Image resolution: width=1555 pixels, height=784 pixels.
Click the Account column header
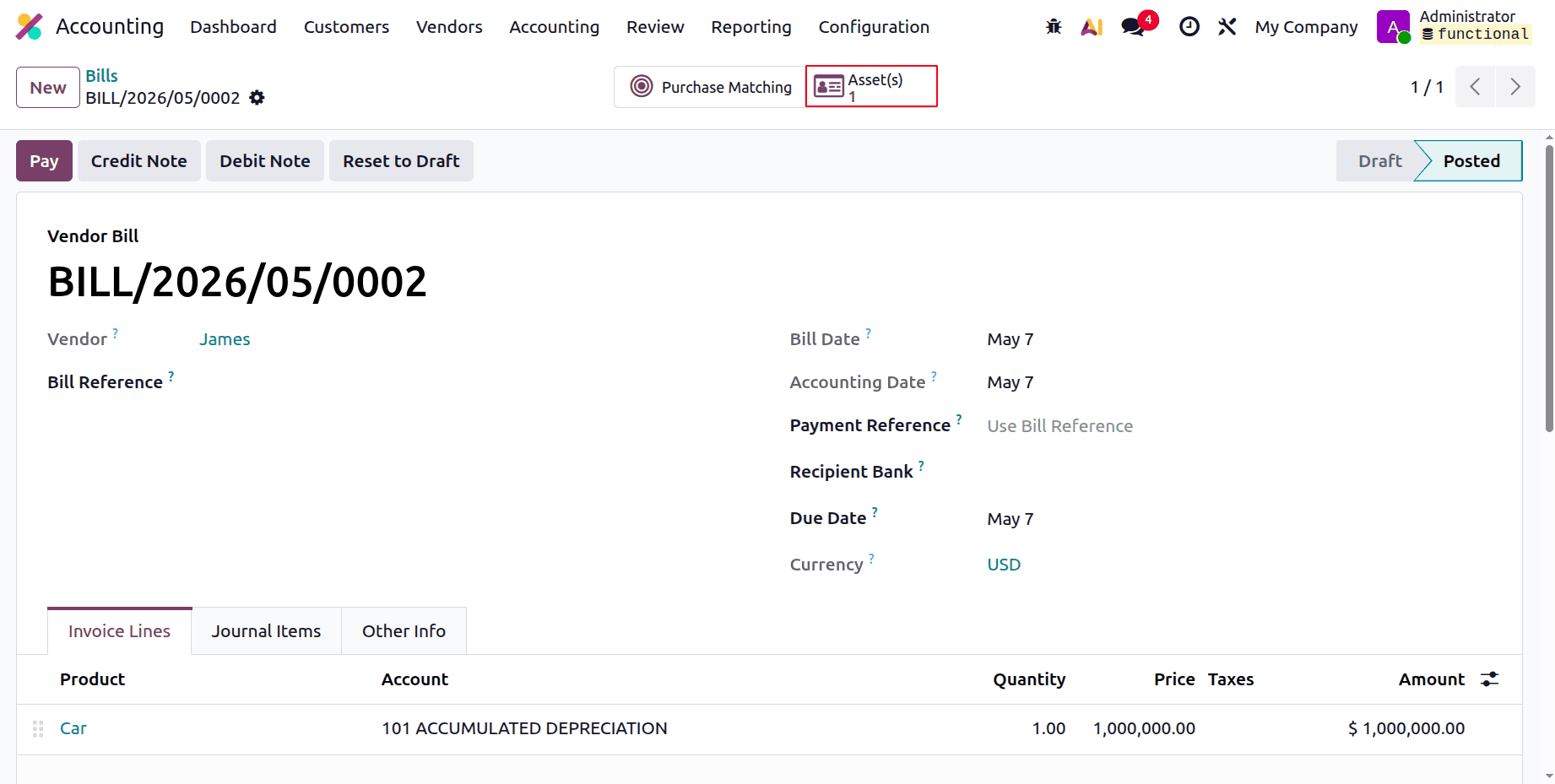click(x=414, y=679)
